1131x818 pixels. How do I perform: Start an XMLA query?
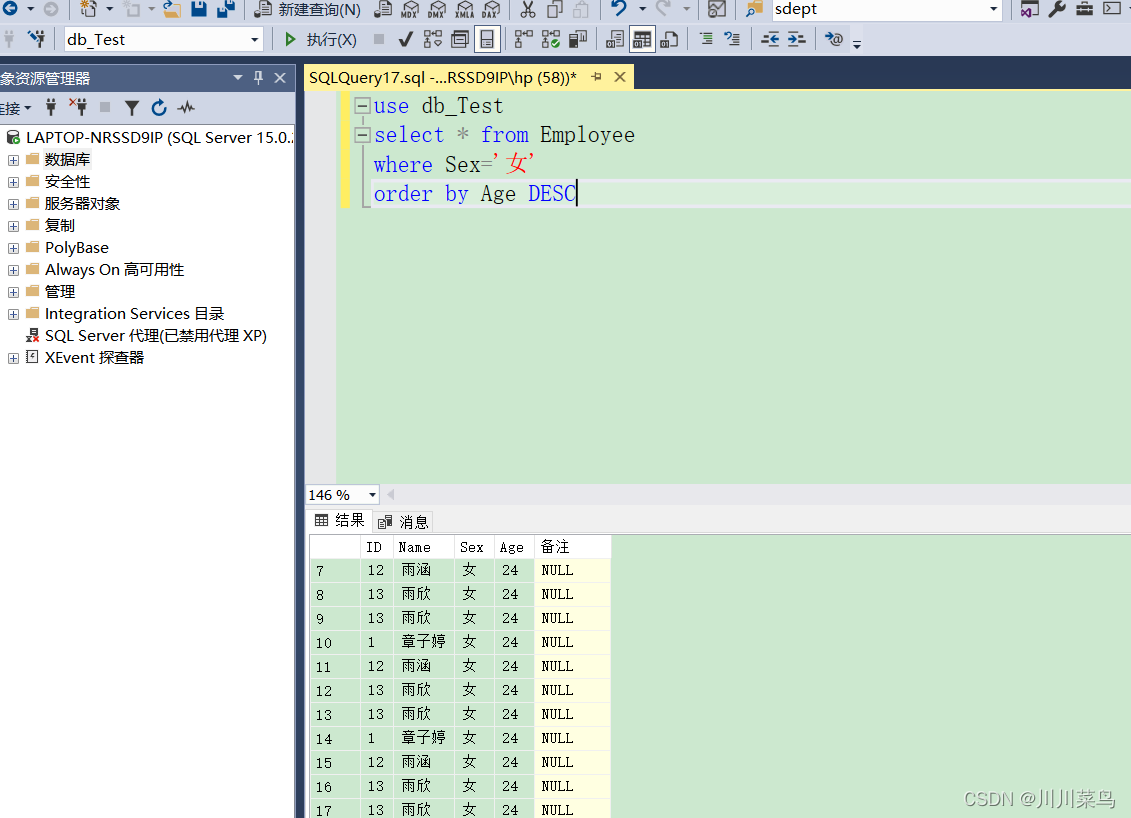(x=465, y=9)
